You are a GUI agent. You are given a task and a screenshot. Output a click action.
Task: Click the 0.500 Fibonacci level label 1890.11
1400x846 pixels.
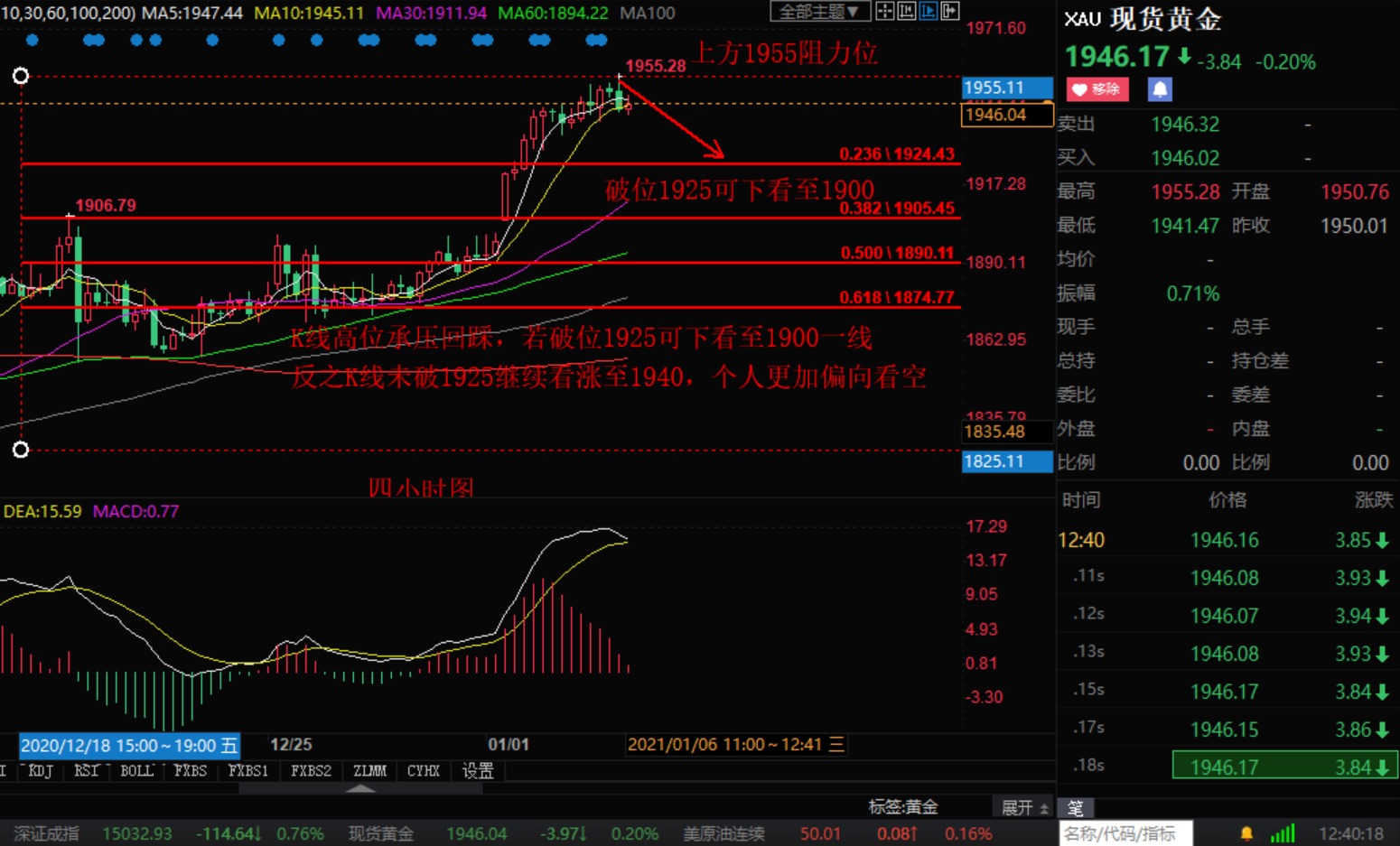(897, 253)
